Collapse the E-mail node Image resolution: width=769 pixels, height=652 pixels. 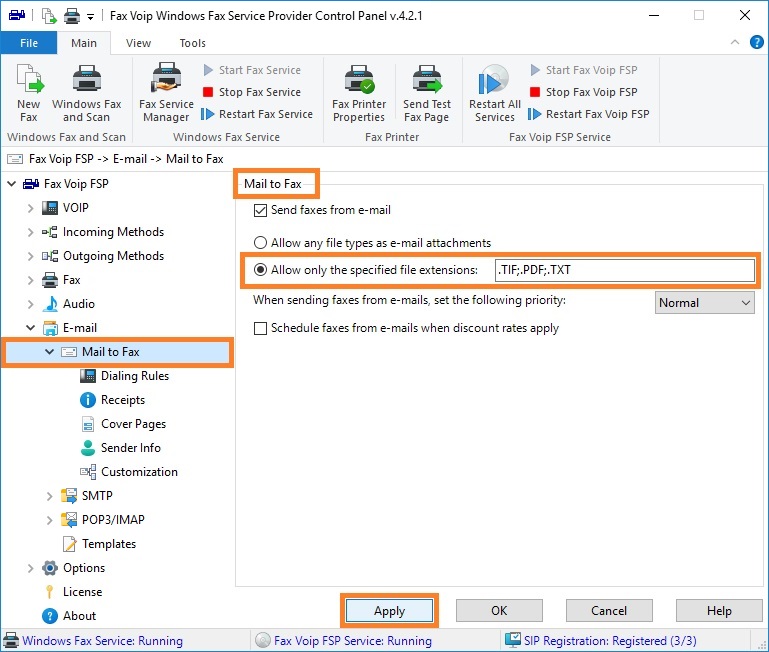(x=30, y=328)
